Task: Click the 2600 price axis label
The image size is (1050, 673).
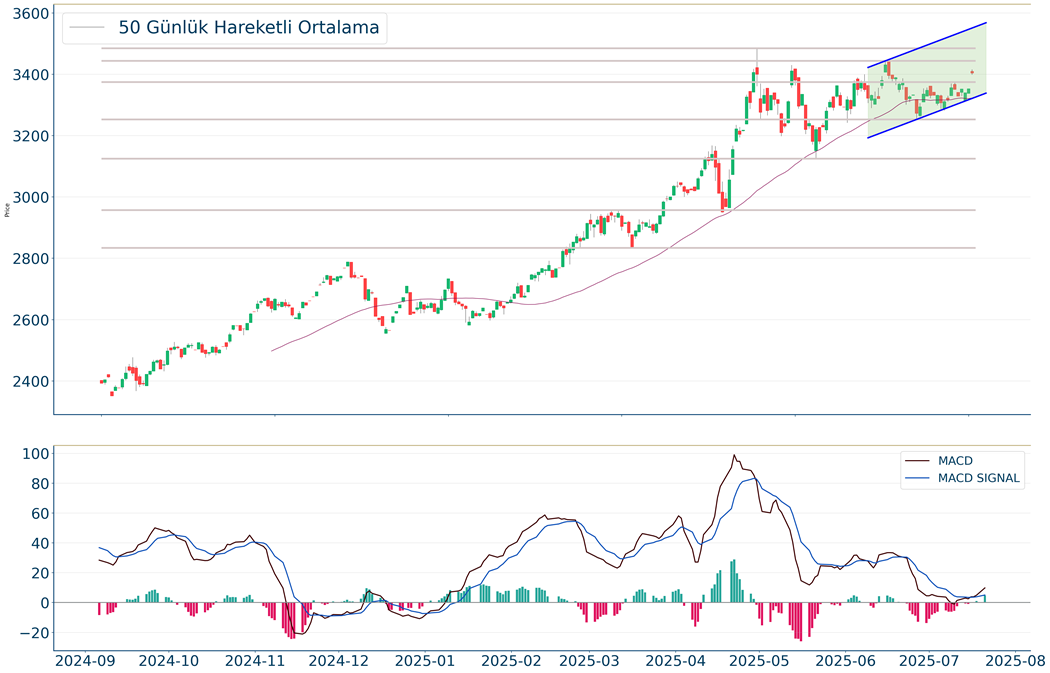Action: [x=31, y=320]
